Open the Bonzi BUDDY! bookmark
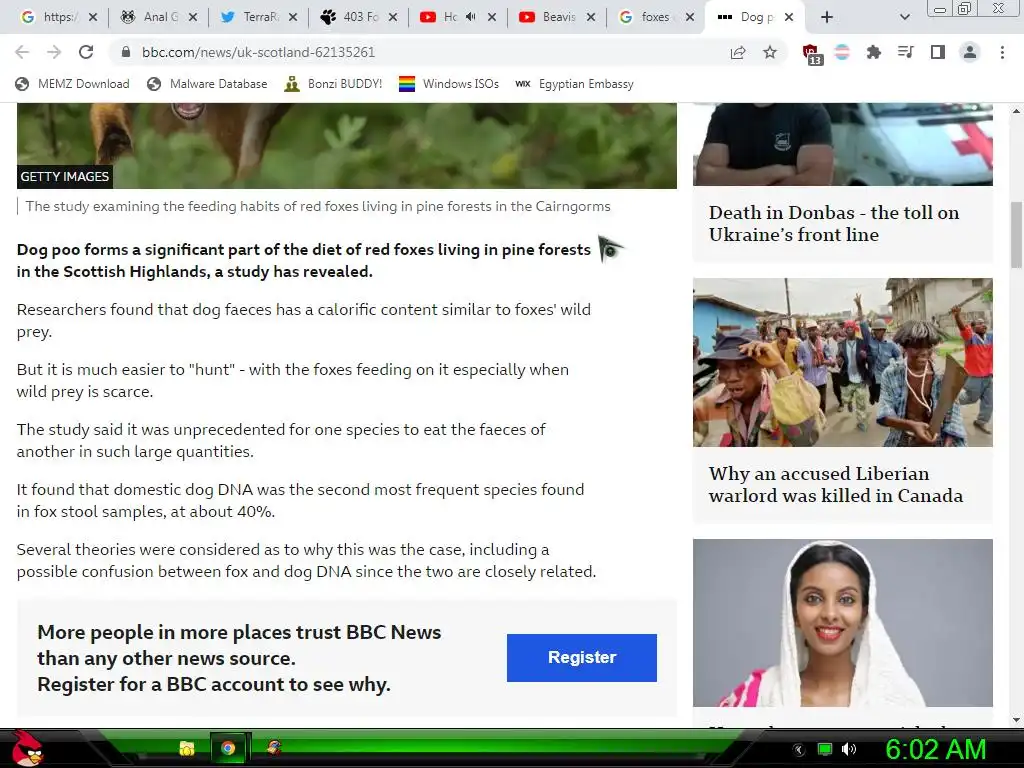Image resolution: width=1024 pixels, height=768 pixels. (x=333, y=84)
